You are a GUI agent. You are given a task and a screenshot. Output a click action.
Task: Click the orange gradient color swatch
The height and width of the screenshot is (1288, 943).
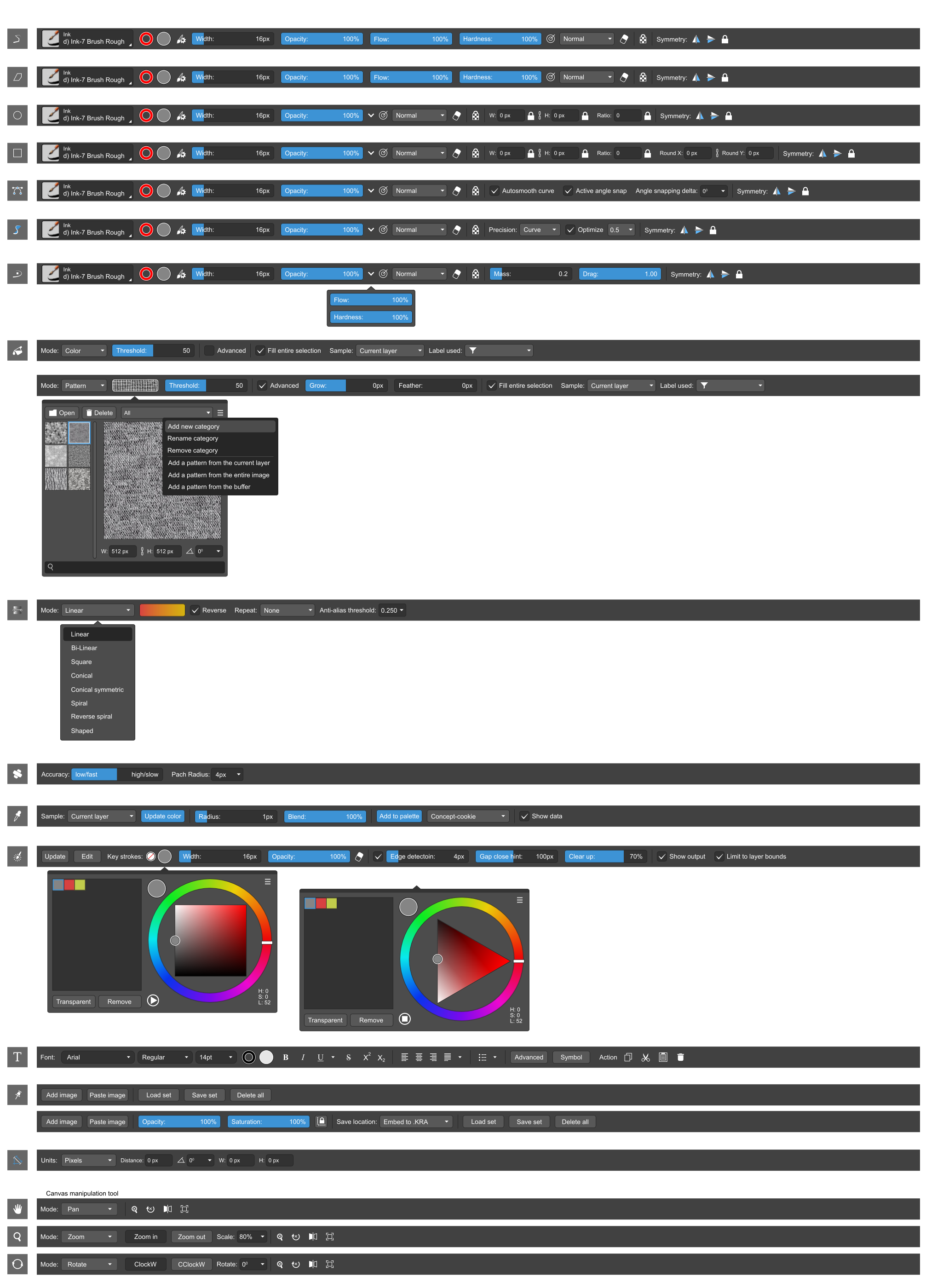point(162,610)
